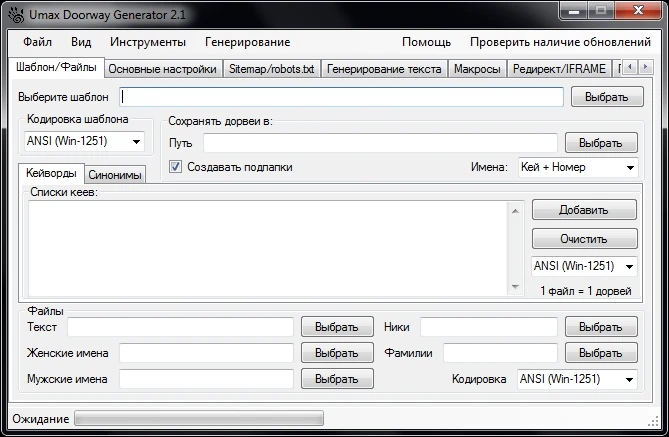Focus the Мужские имена input field
Image resolution: width=669 pixels, height=437 pixels.
click(207, 379)
